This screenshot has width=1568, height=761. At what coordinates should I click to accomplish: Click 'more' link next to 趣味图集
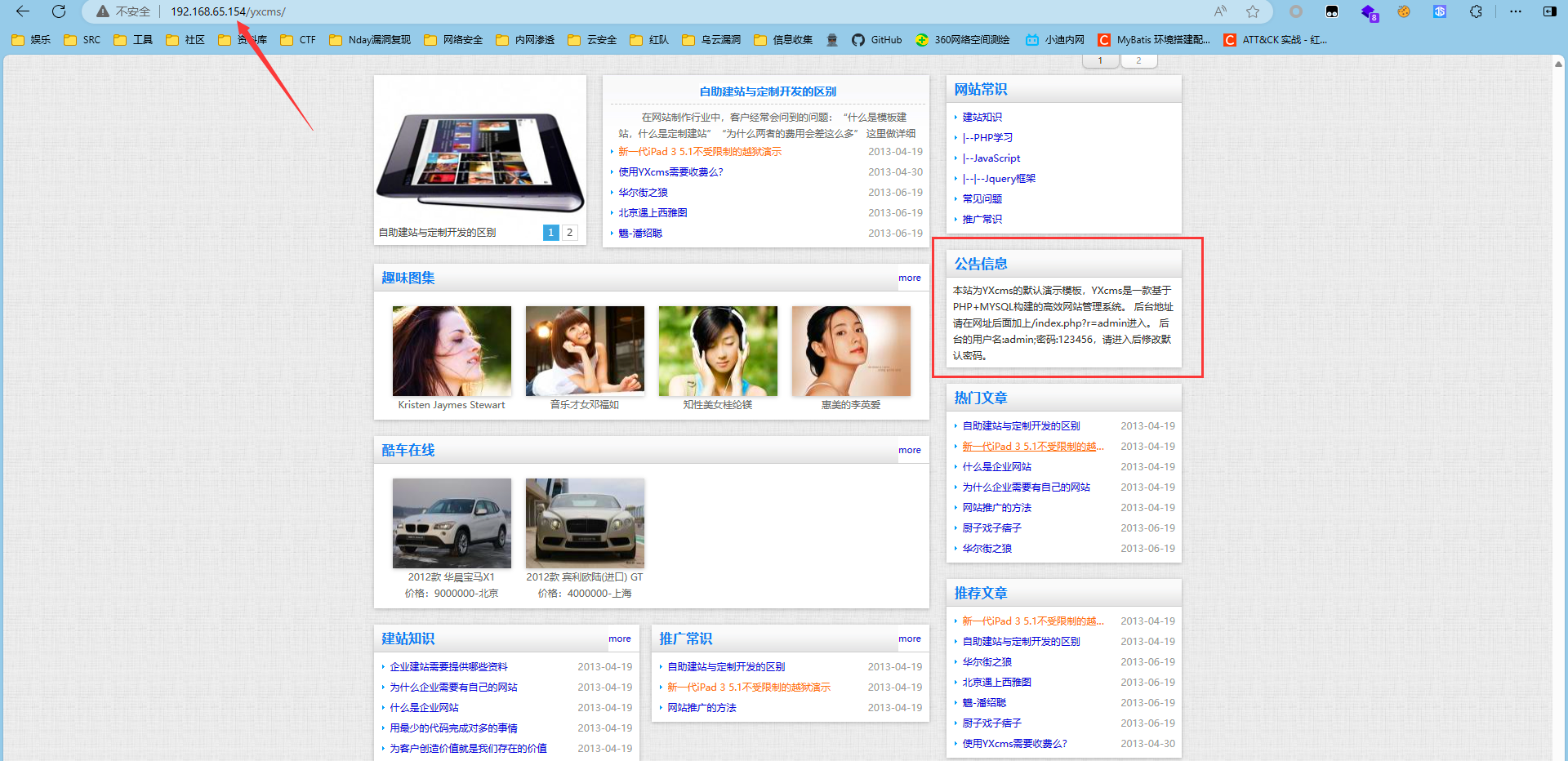coord(909,278)
